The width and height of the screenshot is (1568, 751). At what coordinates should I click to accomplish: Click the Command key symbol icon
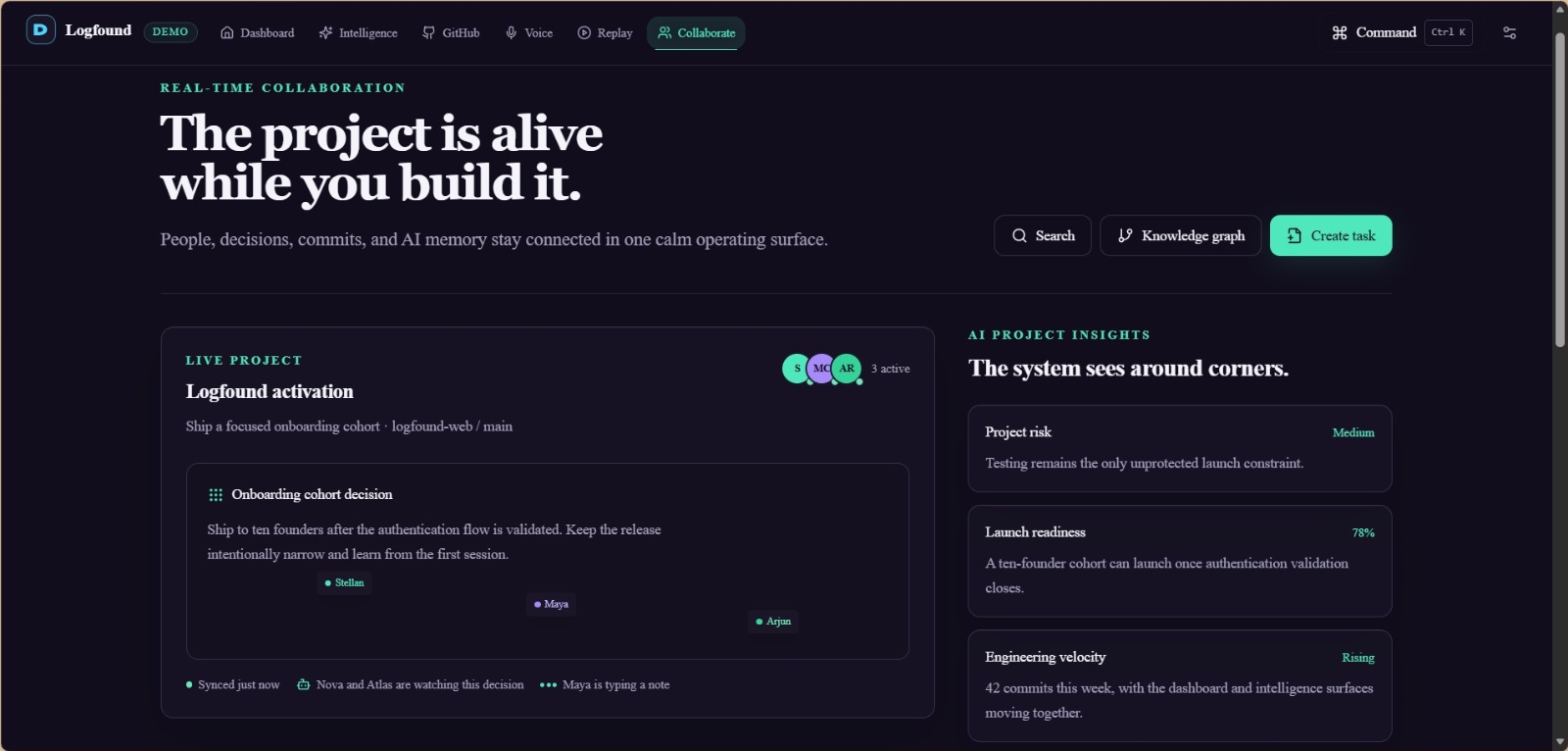[x=1340, y=32]
